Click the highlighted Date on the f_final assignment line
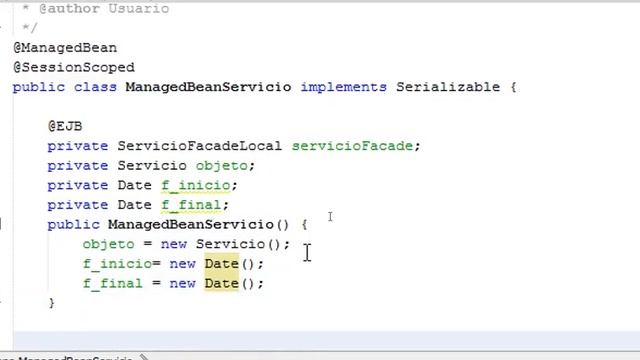Image resolution: width=640 pixels, height=360 pixels. point(221,283)
